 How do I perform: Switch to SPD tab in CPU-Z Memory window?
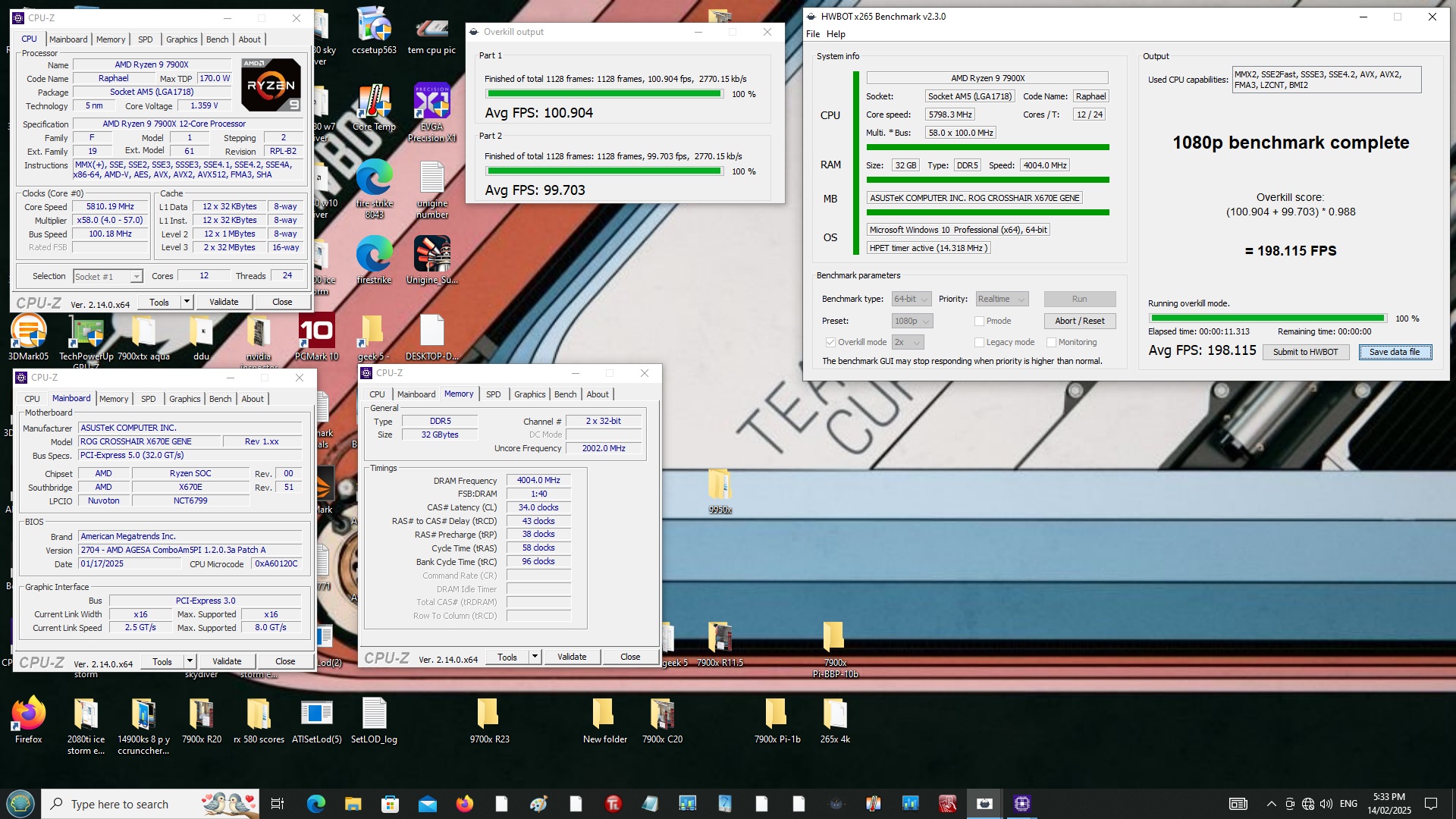(x=493, y=394)
